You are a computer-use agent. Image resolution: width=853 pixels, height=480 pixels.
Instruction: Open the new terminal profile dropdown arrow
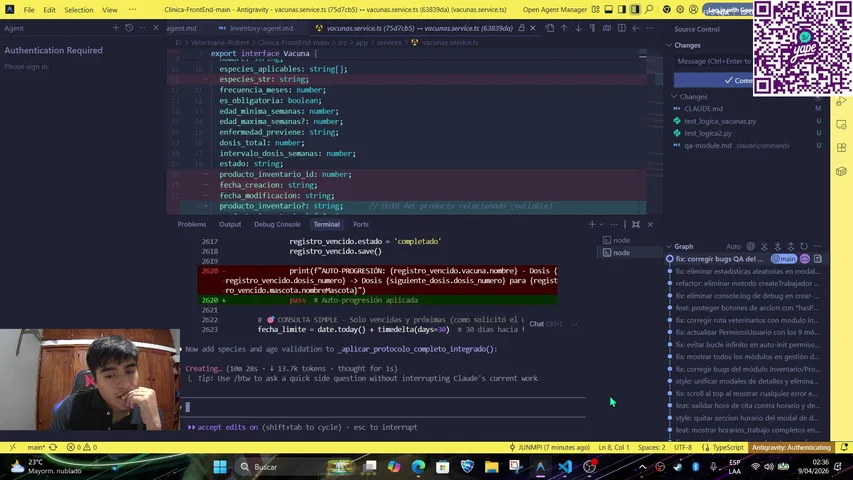[x=602, y=224]
